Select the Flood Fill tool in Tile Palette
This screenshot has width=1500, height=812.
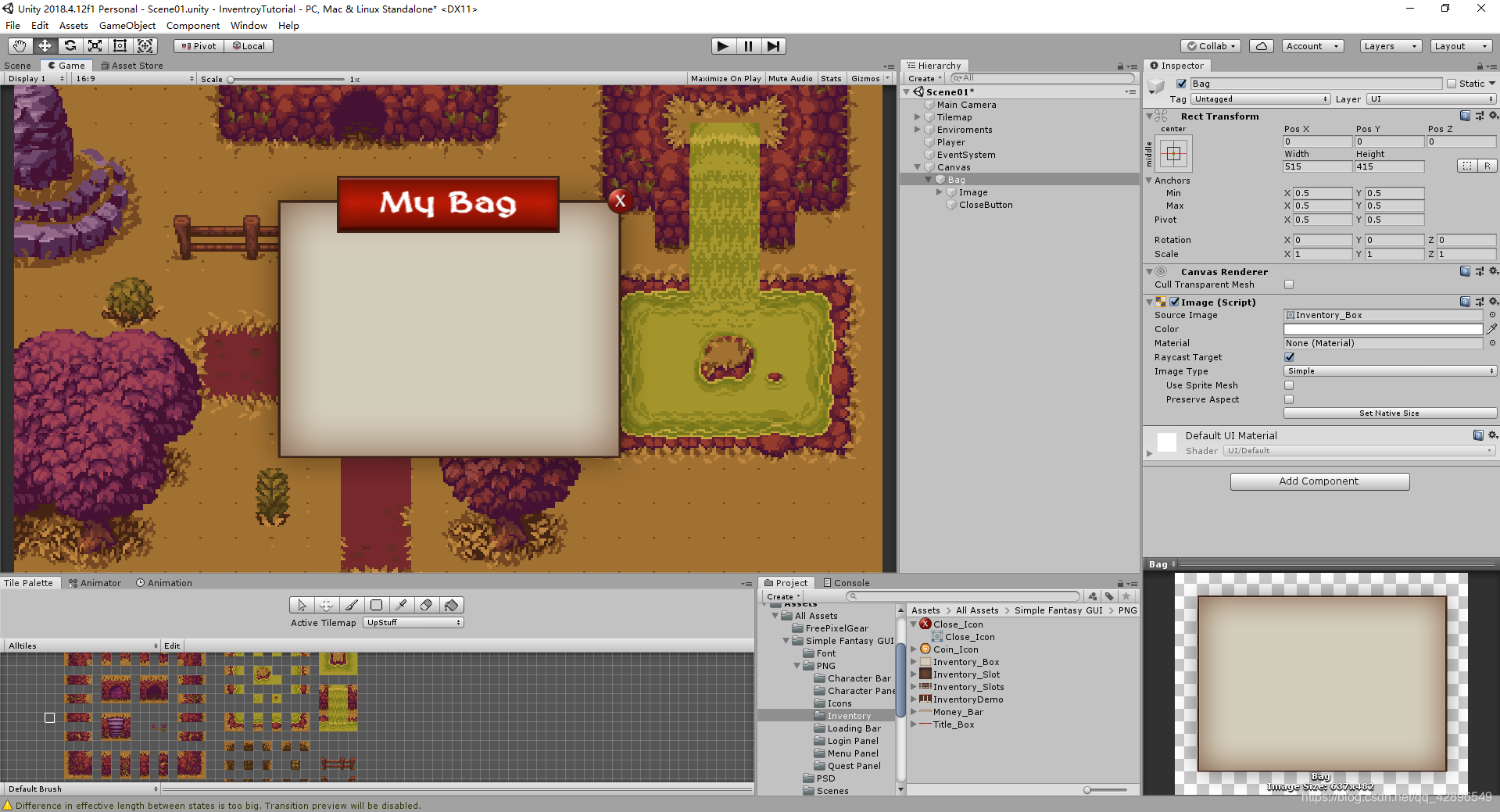(451, 605)
